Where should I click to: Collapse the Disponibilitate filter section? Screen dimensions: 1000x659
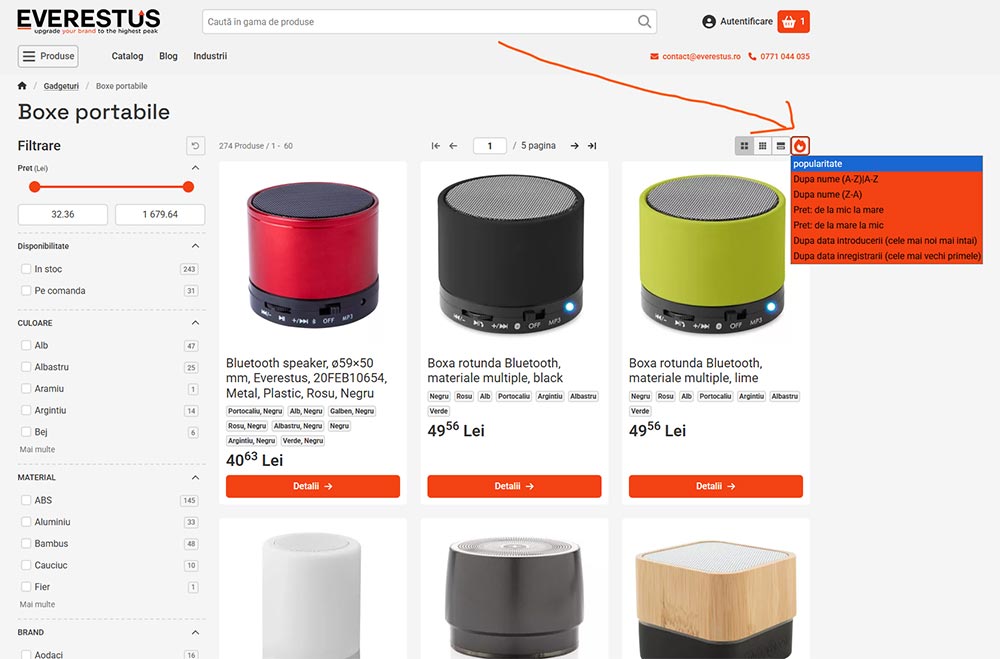point(195,246)
